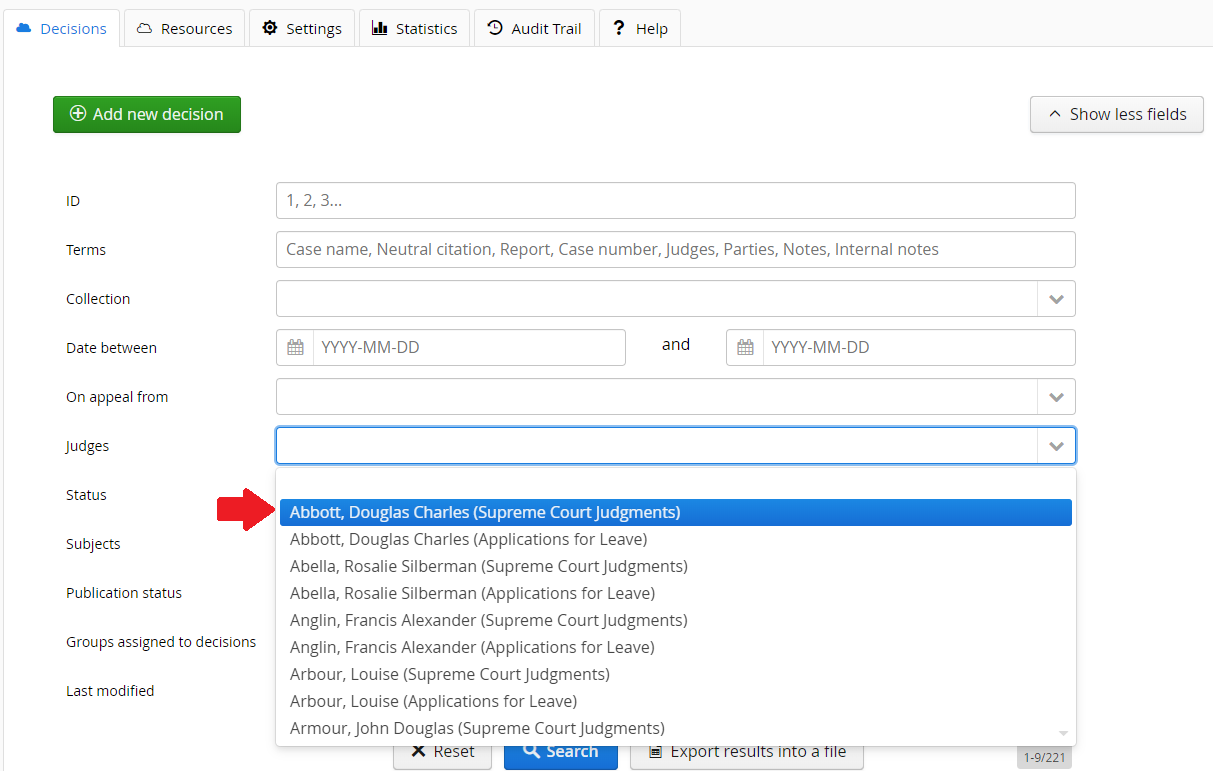This screenshot has width=1213, height=771.
Task: Choose Abella, Rosalie Silberman (Applications for Leave)
Action: pyautogui.click(x=472, y=593)
